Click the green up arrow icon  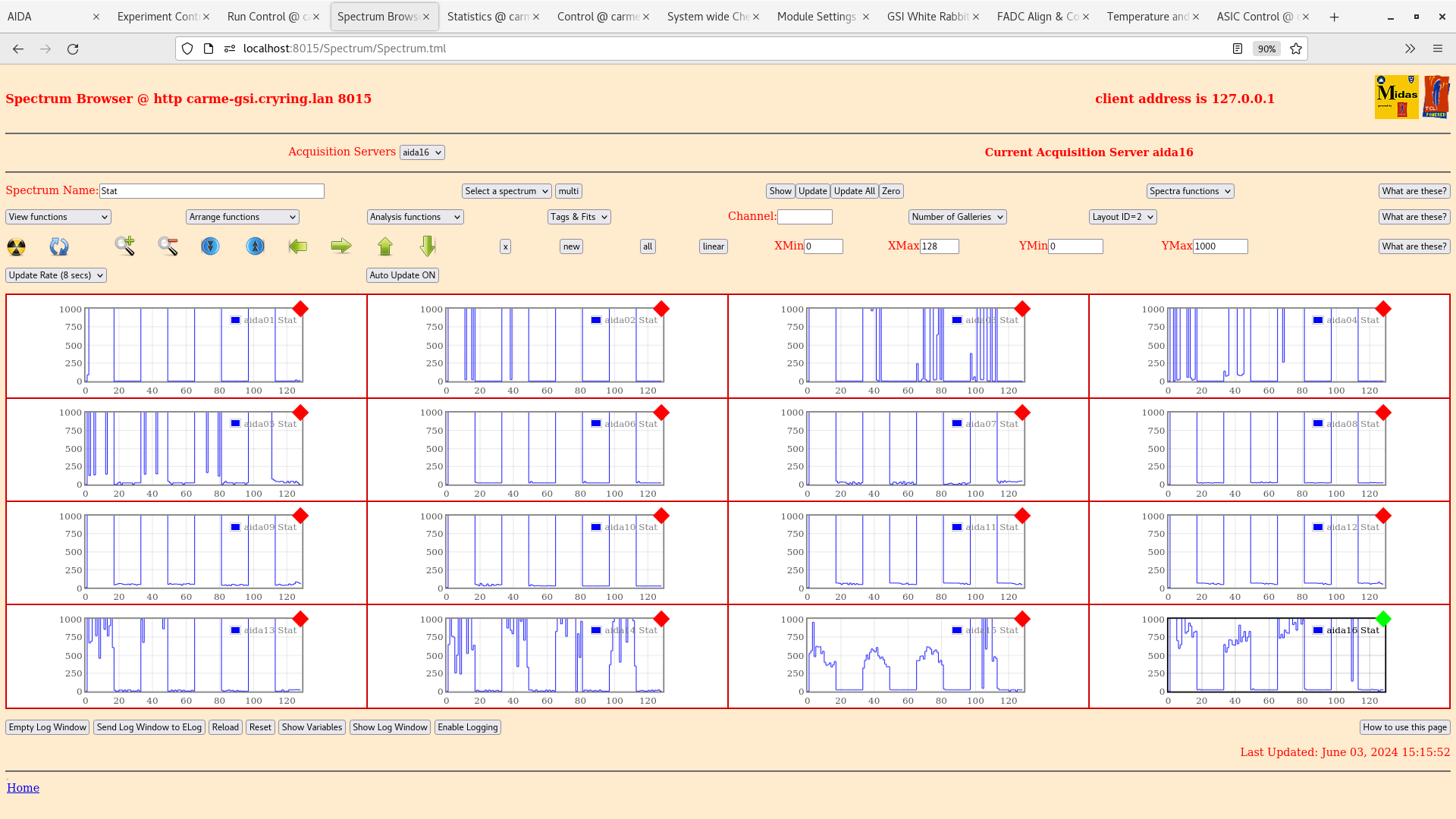[x=385, y=246]
